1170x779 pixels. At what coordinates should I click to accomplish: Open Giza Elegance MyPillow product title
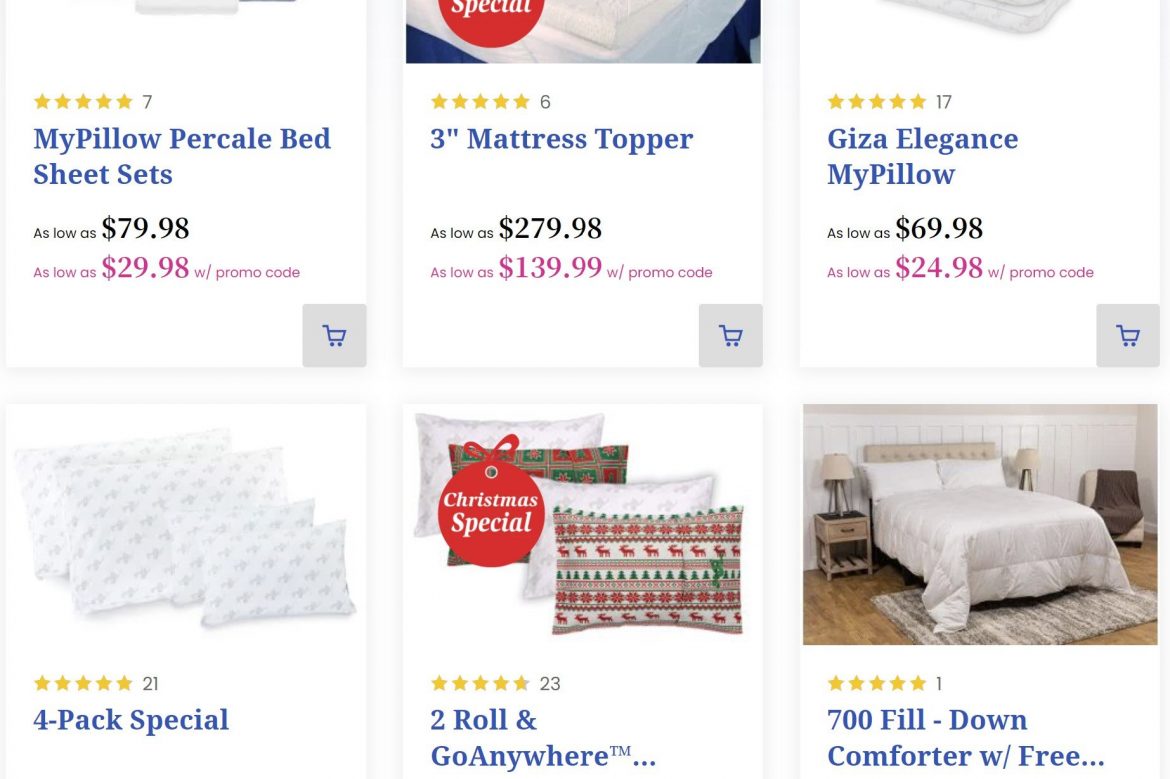(921, 156)
